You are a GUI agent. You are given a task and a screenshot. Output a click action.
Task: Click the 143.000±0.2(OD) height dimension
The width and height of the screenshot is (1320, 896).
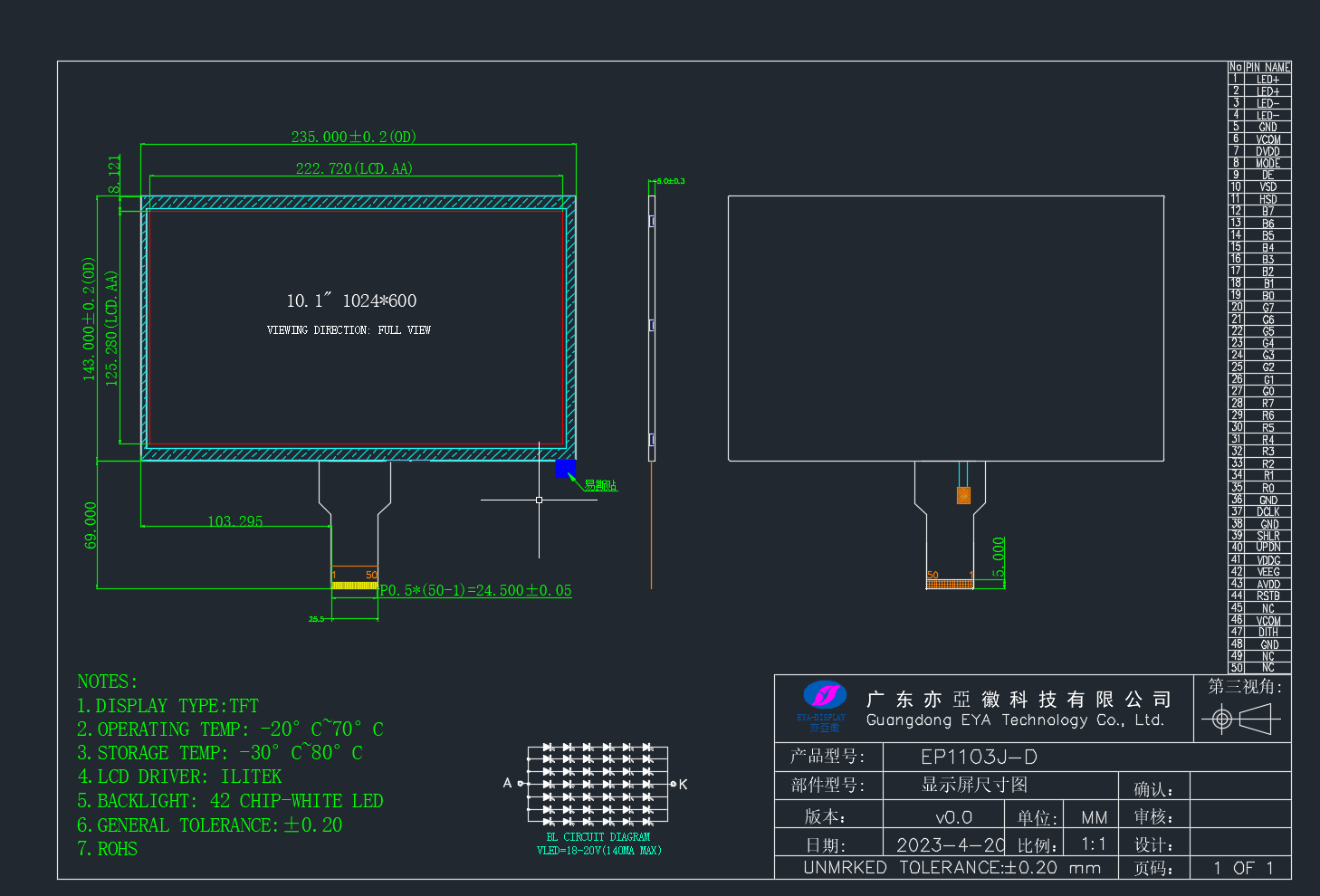point(89,319)
